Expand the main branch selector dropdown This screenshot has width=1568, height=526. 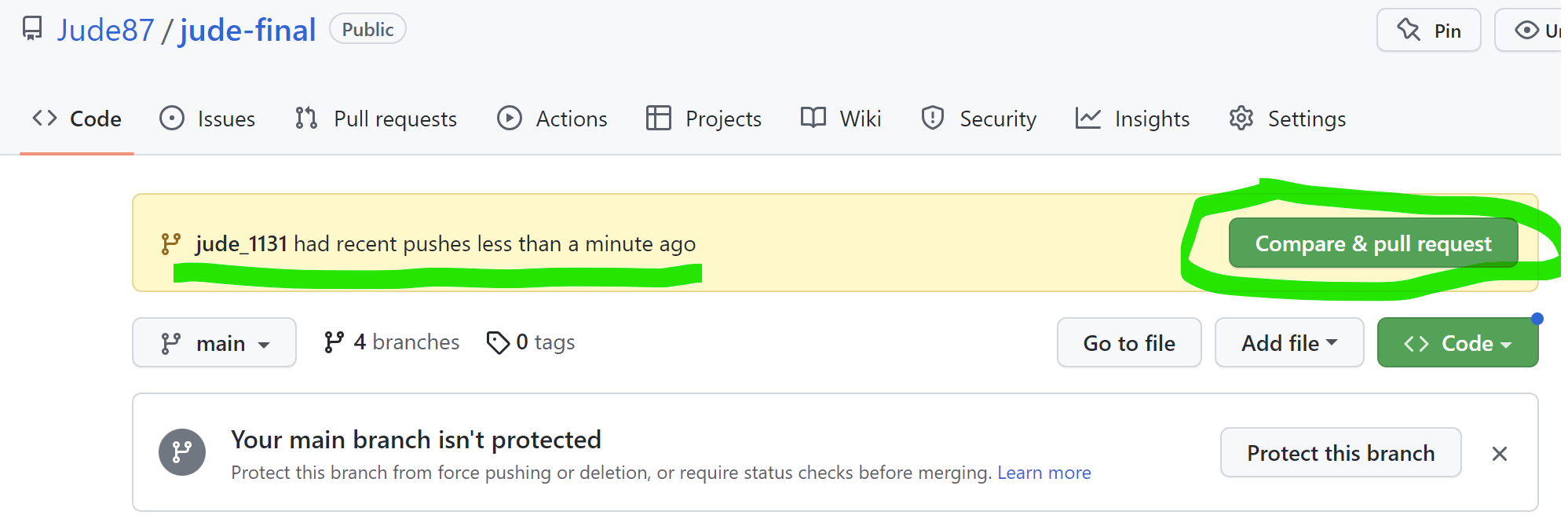(x=214, y=343)
